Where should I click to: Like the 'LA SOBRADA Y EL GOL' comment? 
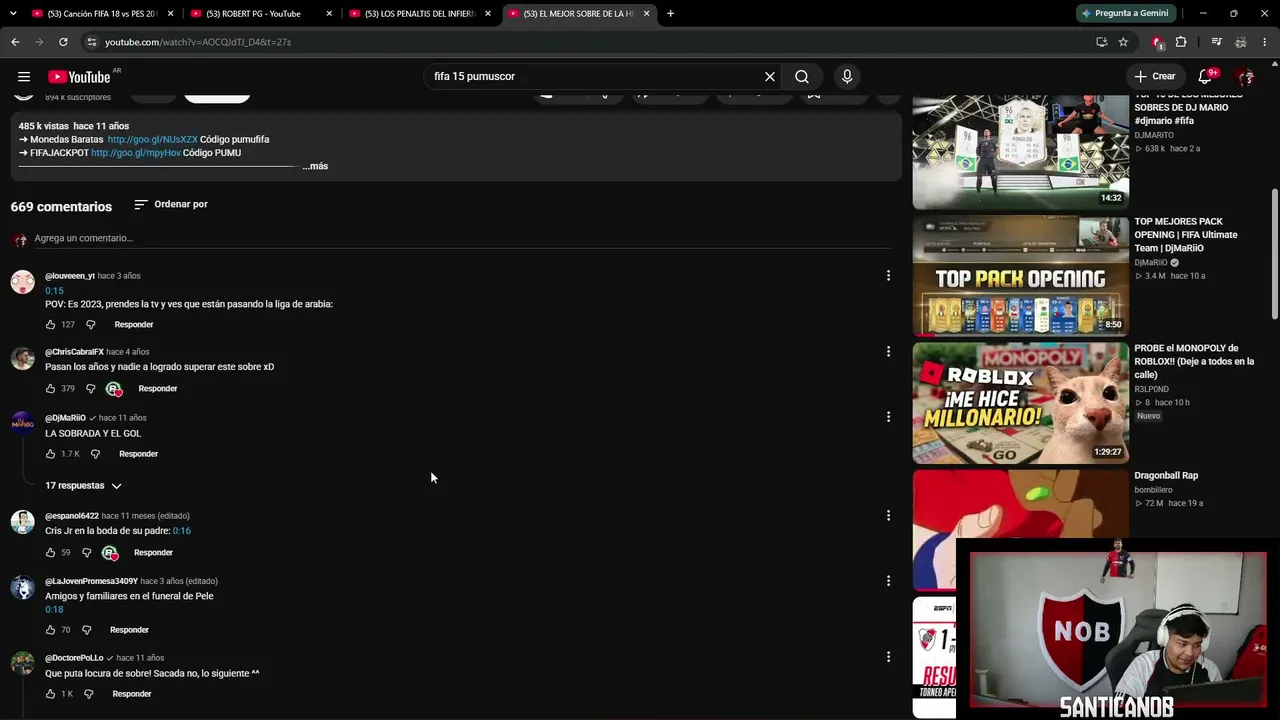[x=50, y=454]
